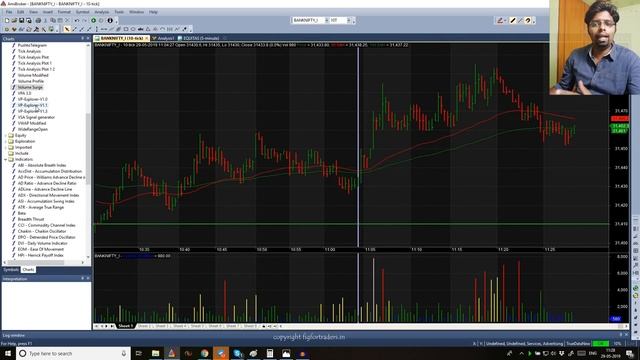Image resolution: width=640 pixels, height=360 pixels.
Task: Select the rectangle drawing tool
Action: [126, 29]
